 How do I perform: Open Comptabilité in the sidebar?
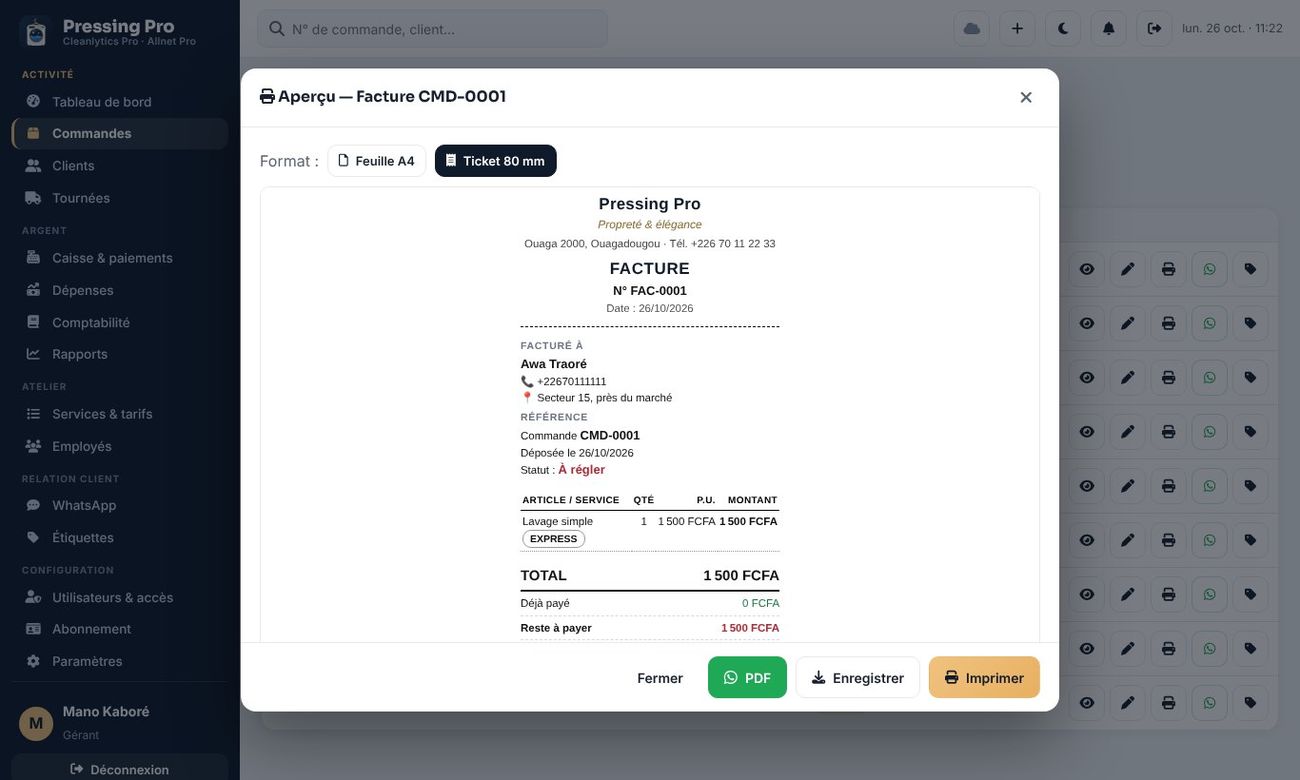[120, 322]
